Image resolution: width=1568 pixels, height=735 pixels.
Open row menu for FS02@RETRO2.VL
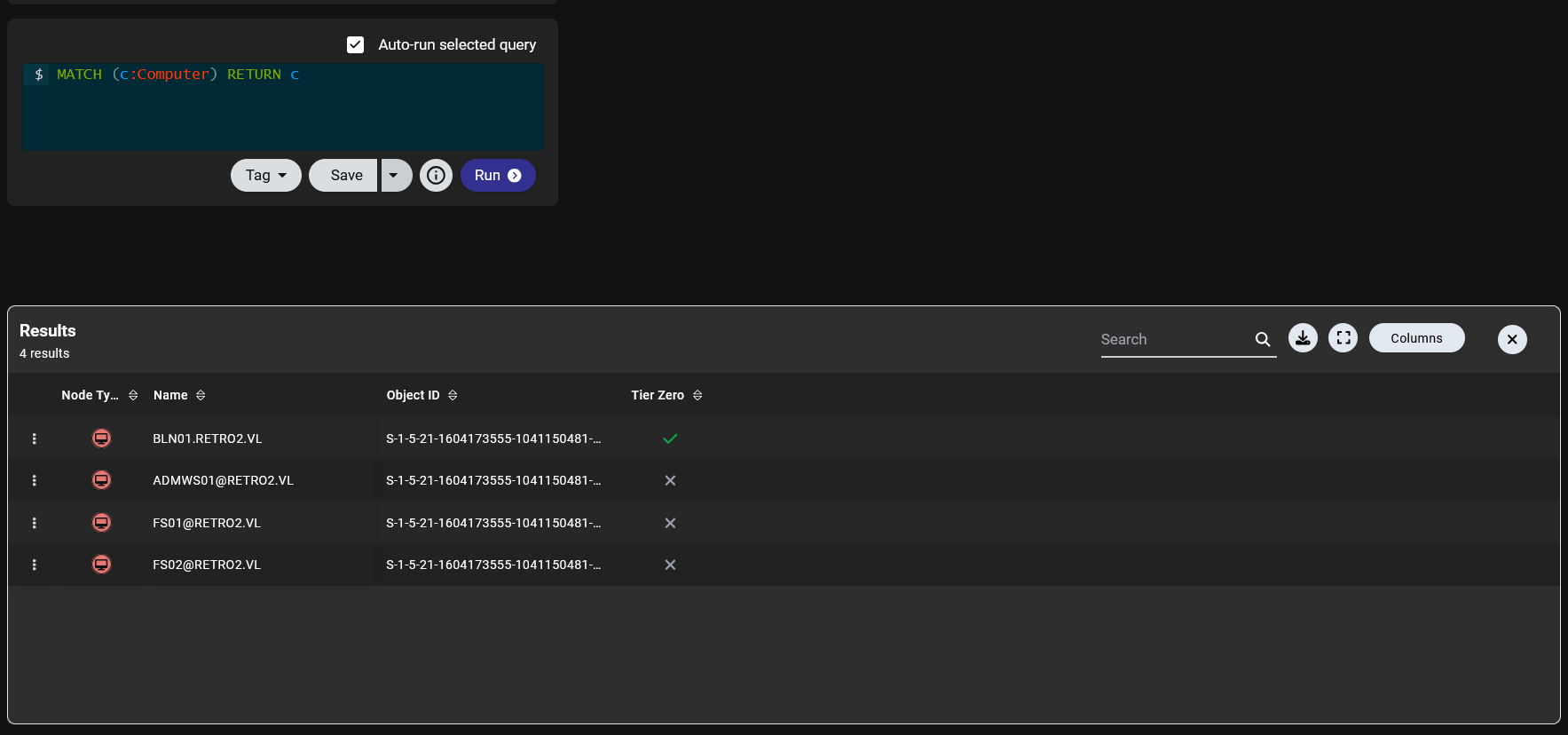click(34, 565)
